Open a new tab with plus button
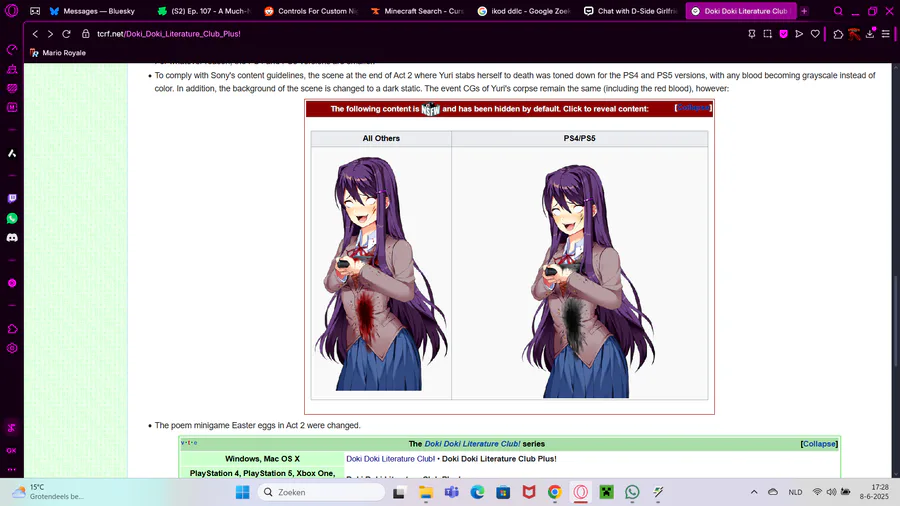The width and height of the screenshot is (900, 506). [x=804, y=11]
